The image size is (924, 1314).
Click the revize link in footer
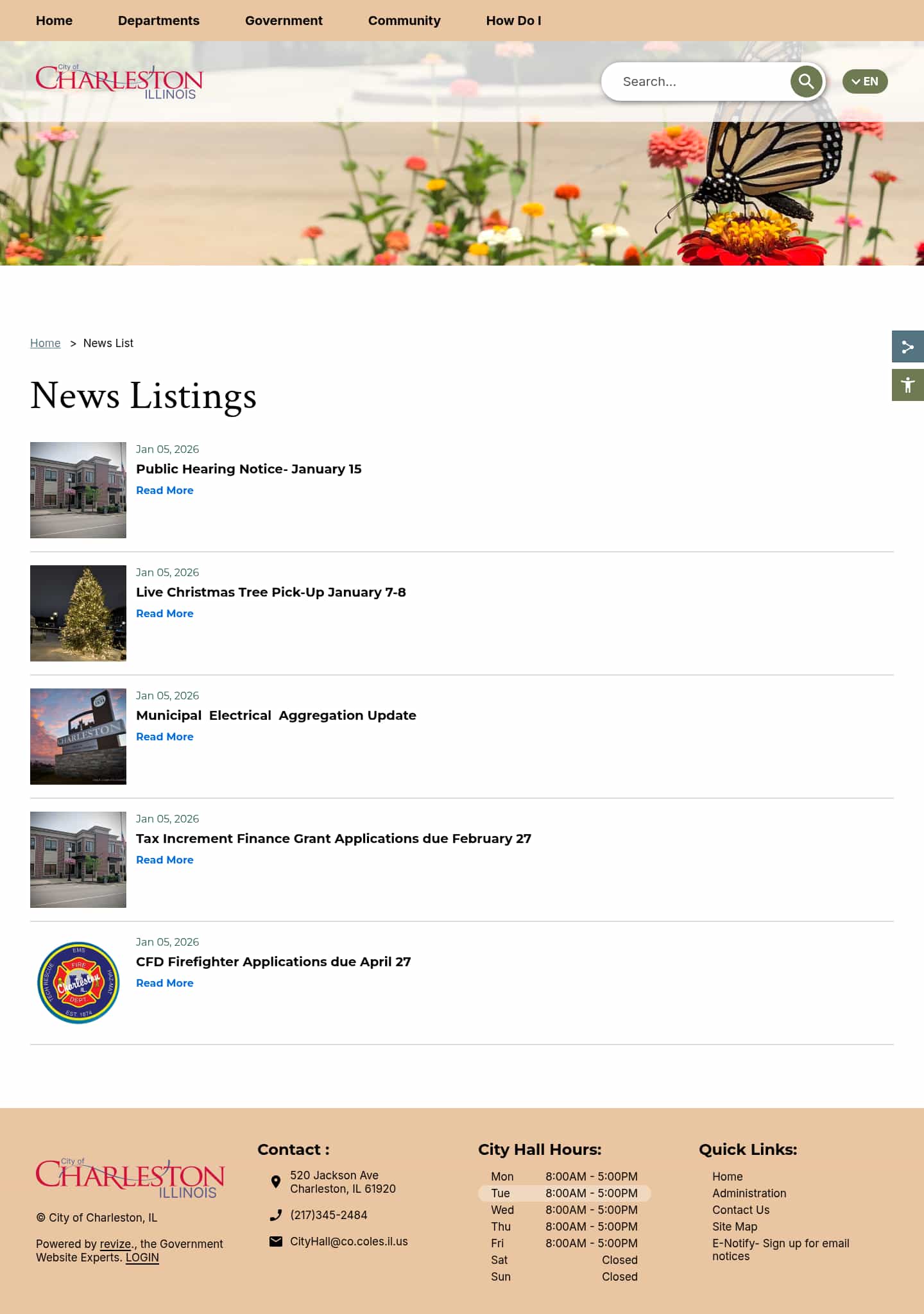click(x=116, y=1244)
